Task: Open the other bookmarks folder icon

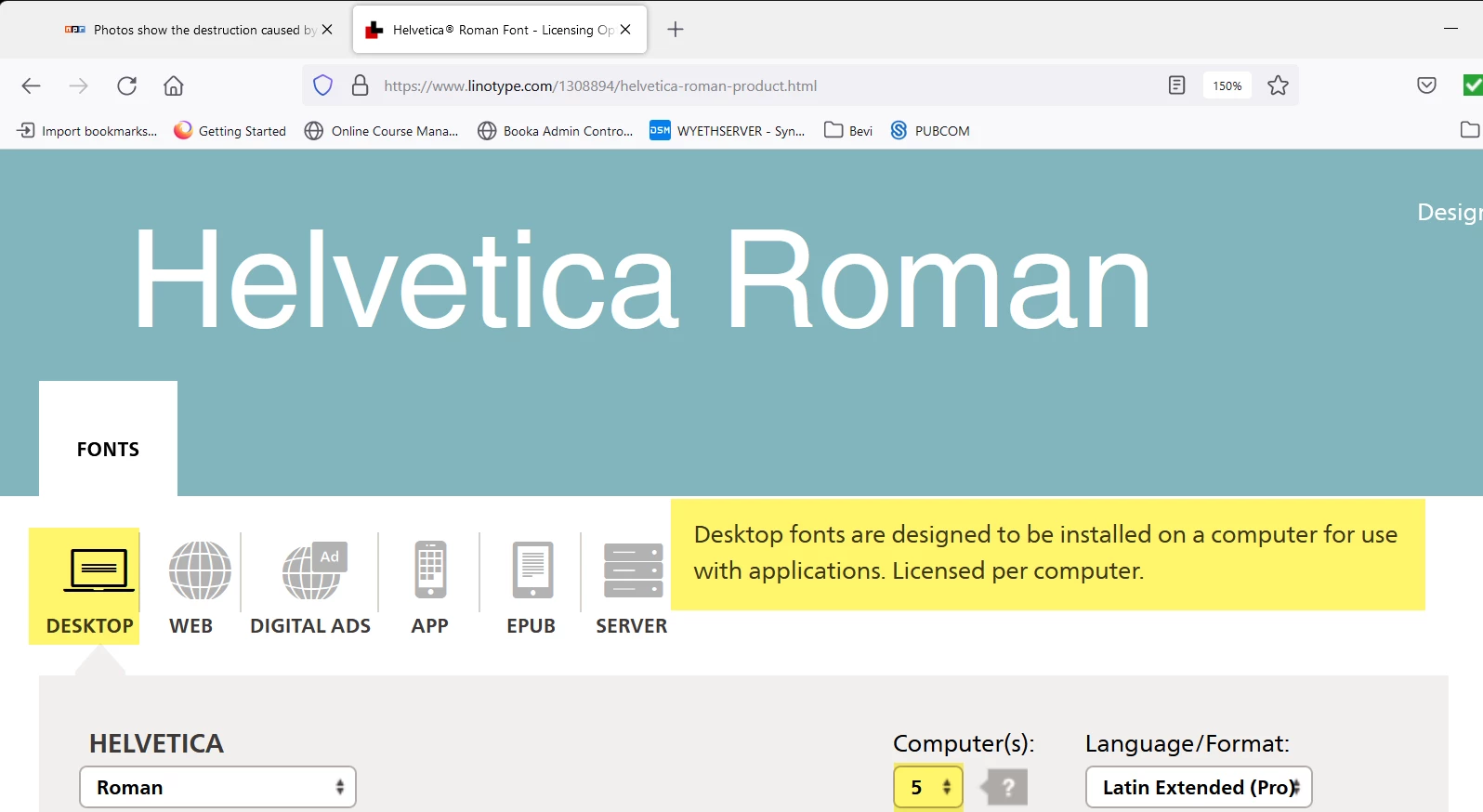Action: tap(1470, 131)
